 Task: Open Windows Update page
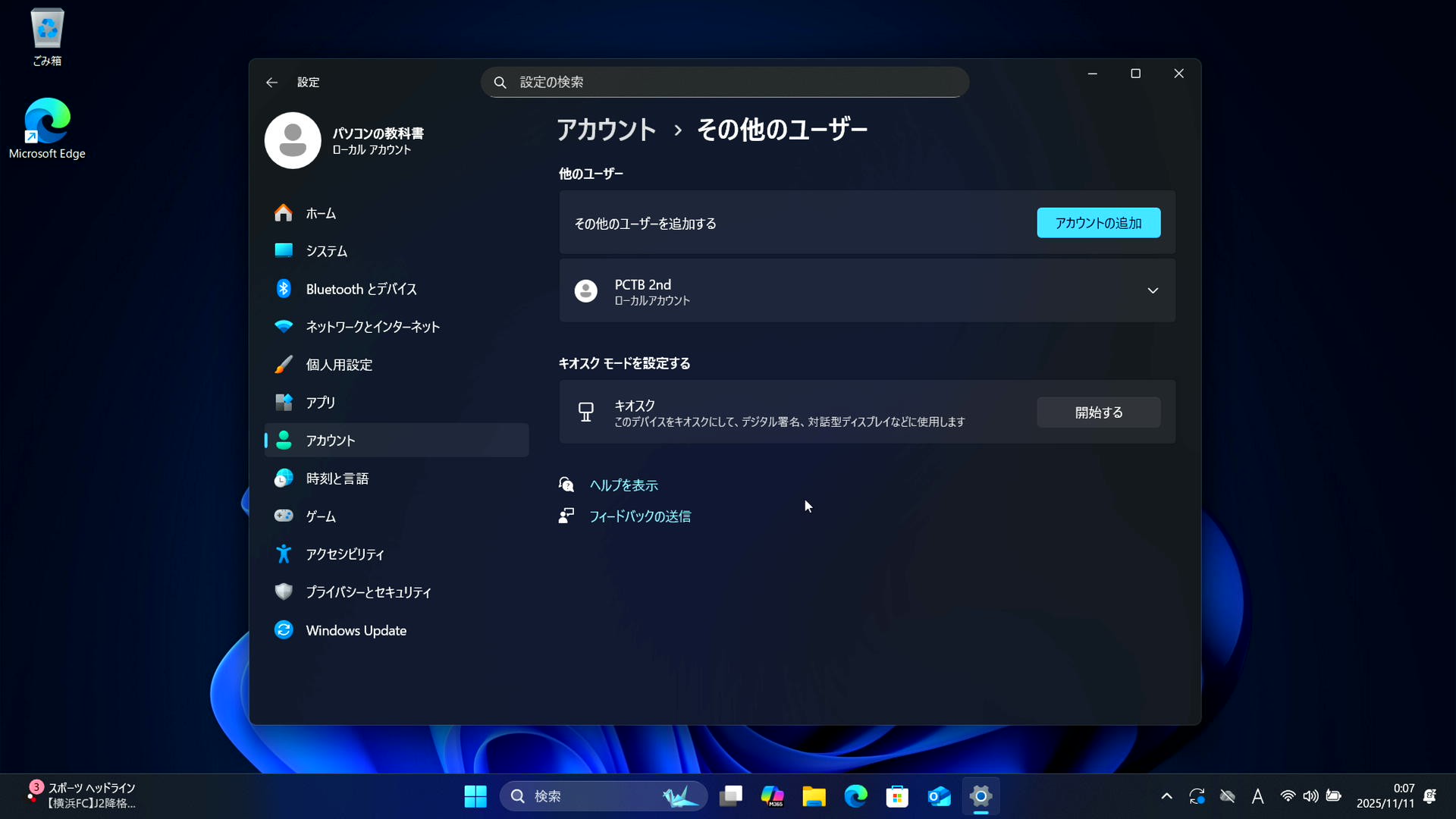(356, 630)
